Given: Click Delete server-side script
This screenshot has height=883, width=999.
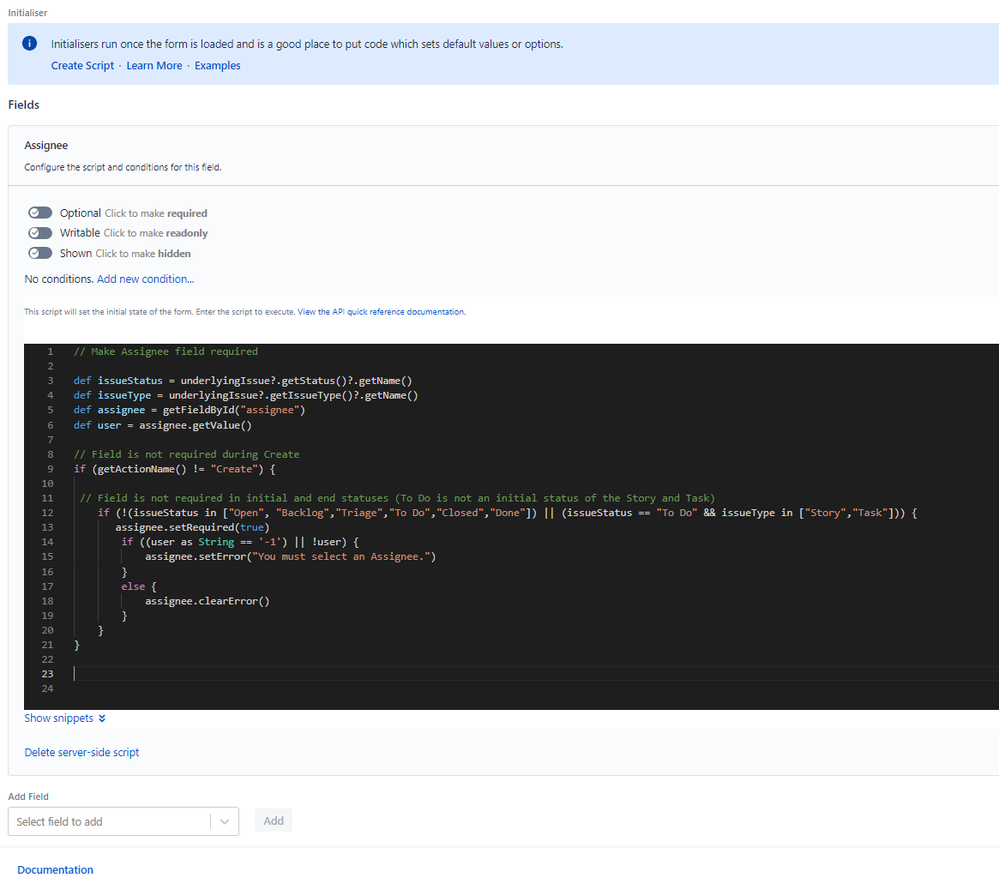Looking at the screenshot, I should pyautogui.click(x=81, y=752).
